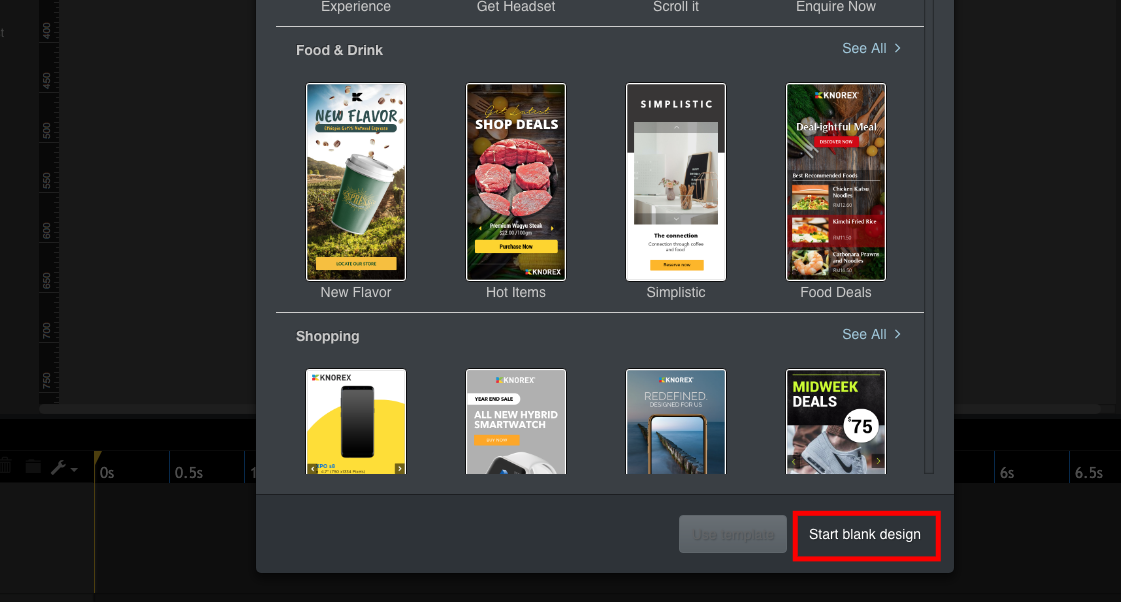Click the 6s mark on the timeline
This screenshot has width=1121, height=602.
(x=1008, y=472)
